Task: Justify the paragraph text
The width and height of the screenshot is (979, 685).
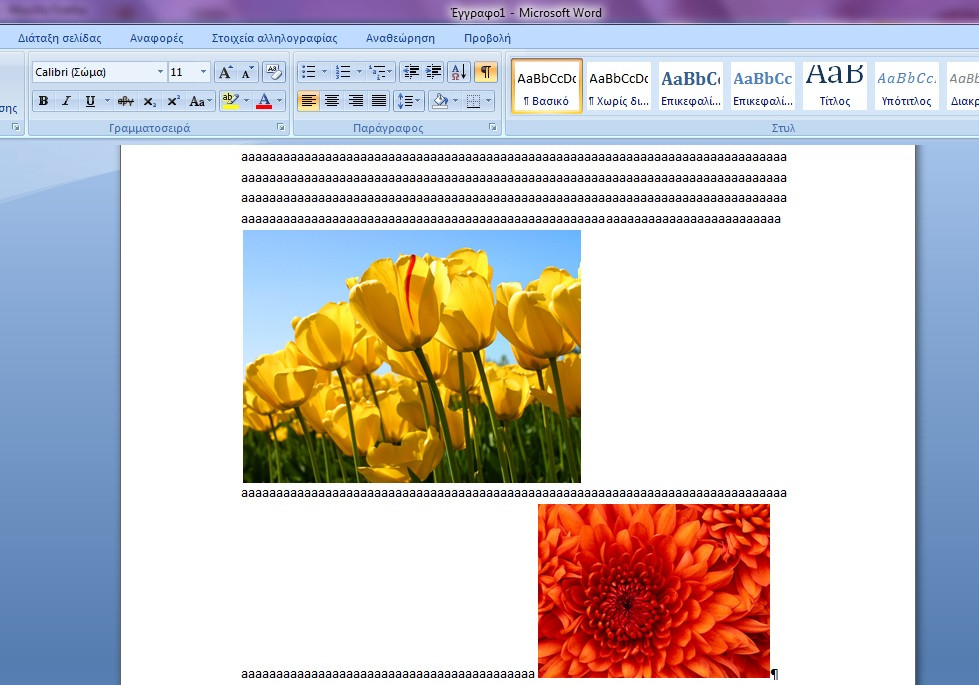Action: (x=379, y=101)
